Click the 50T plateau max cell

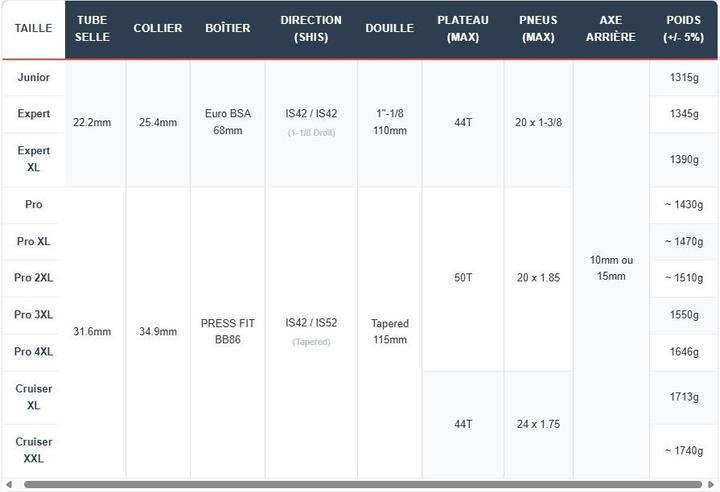[x=463, y=278]
